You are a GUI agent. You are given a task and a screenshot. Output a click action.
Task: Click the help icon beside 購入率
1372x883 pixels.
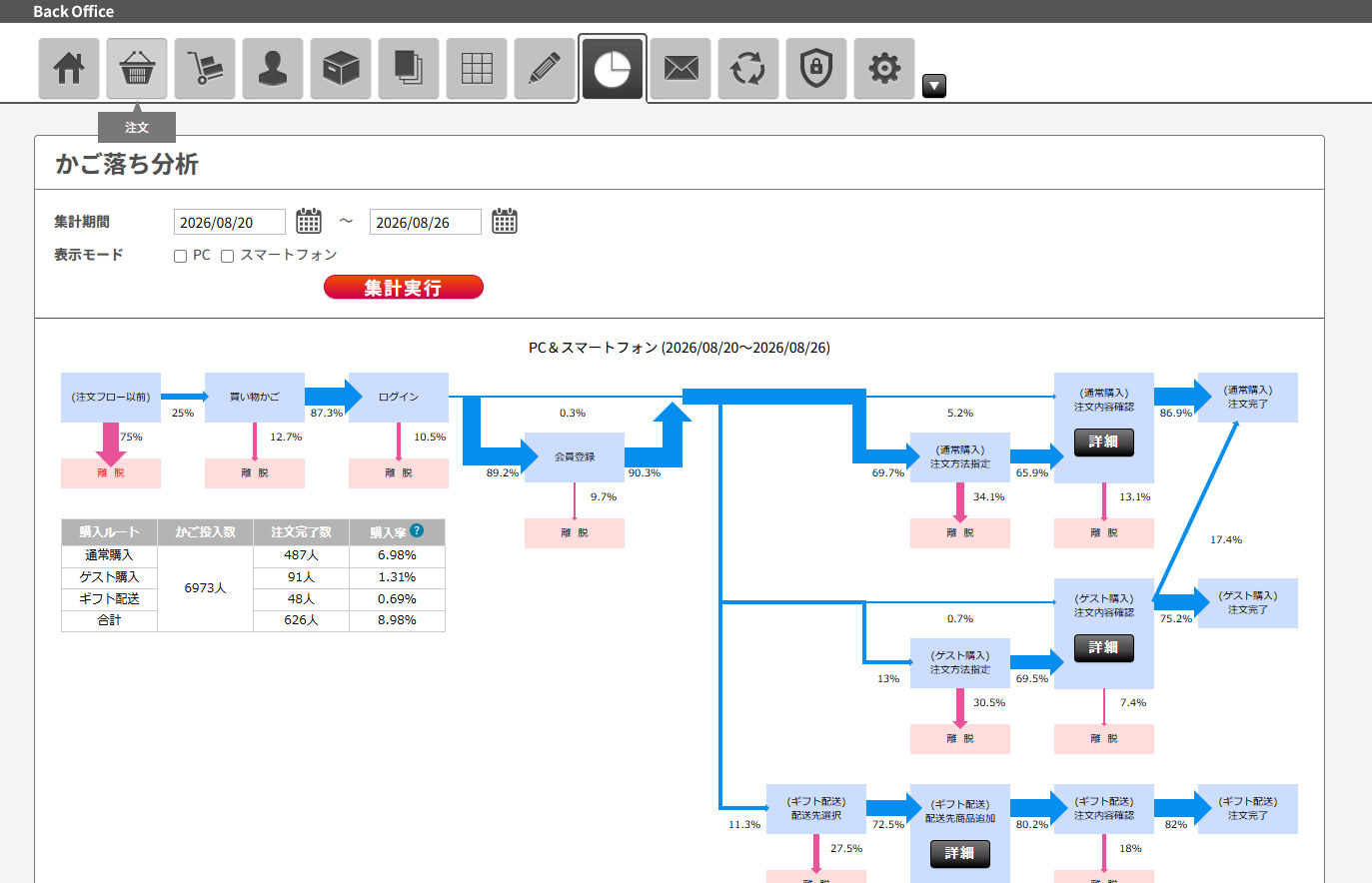[417, 531]
